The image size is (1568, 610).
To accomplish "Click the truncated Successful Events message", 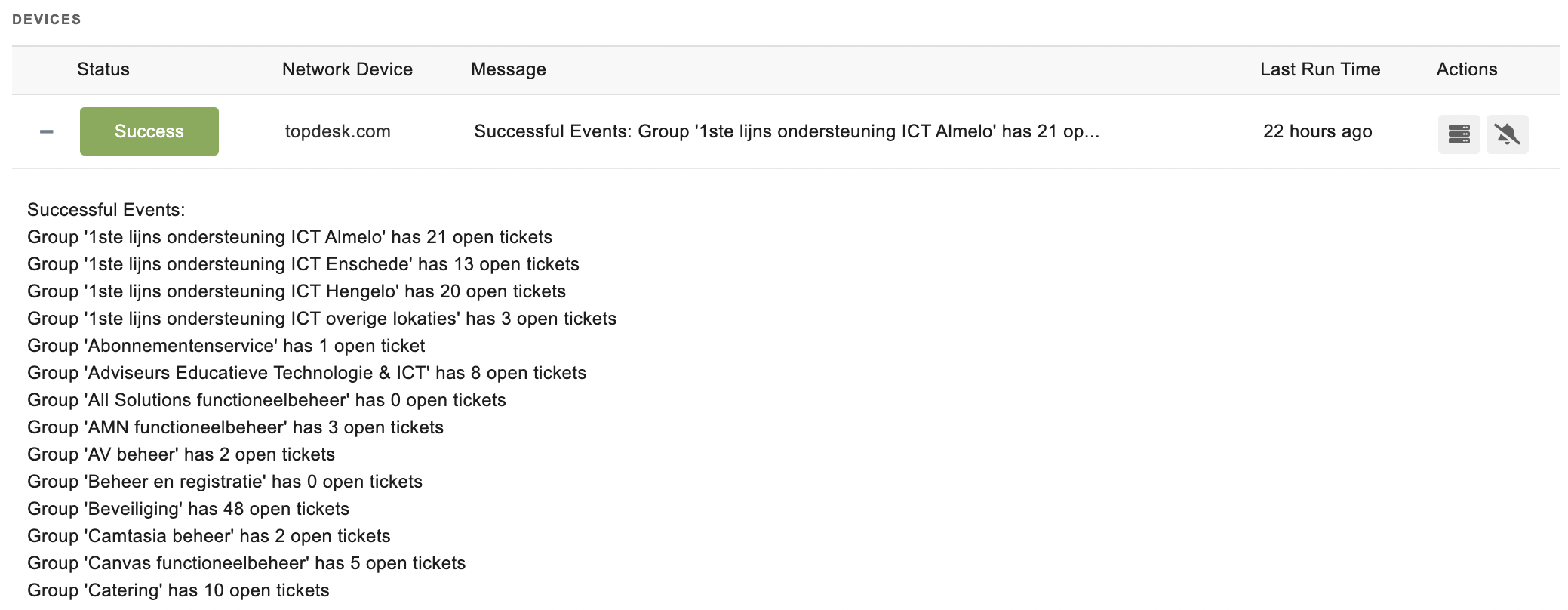I will [786, 131].
